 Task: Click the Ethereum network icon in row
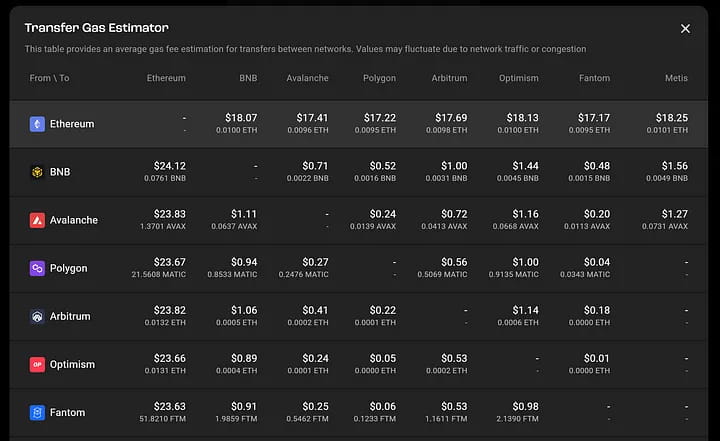click(37, 124)
